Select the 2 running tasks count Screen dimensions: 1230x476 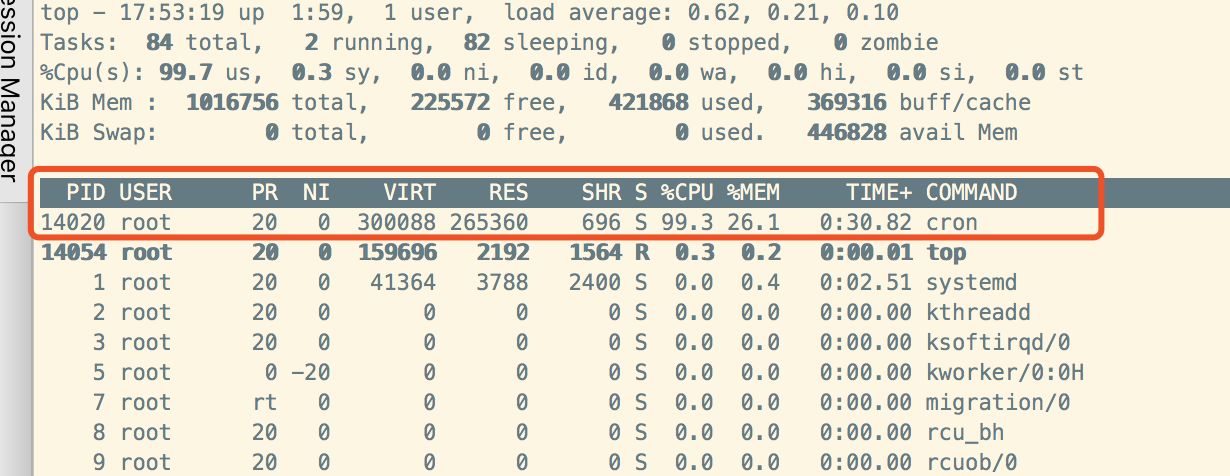[311, 43]
